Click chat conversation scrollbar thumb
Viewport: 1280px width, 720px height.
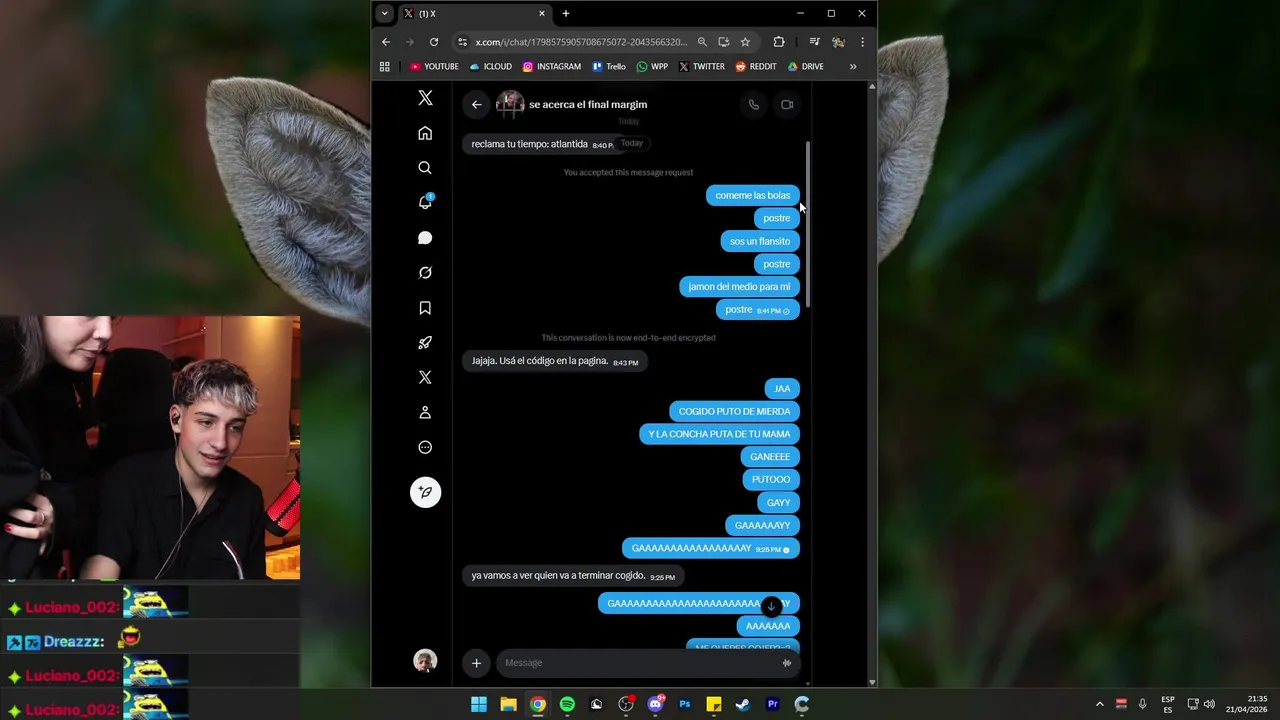pyautogui.click(x=807, y=224)
